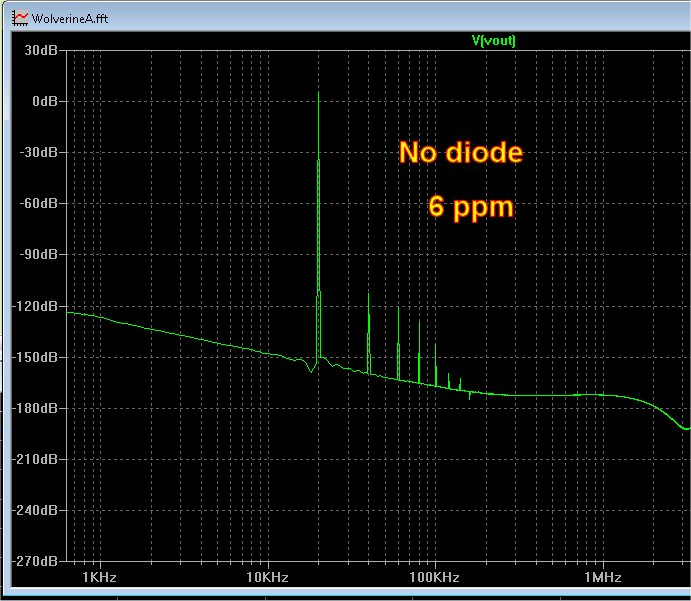Click the 30dB y-axis label
691x601 pixels.
[x=41, y=50]
